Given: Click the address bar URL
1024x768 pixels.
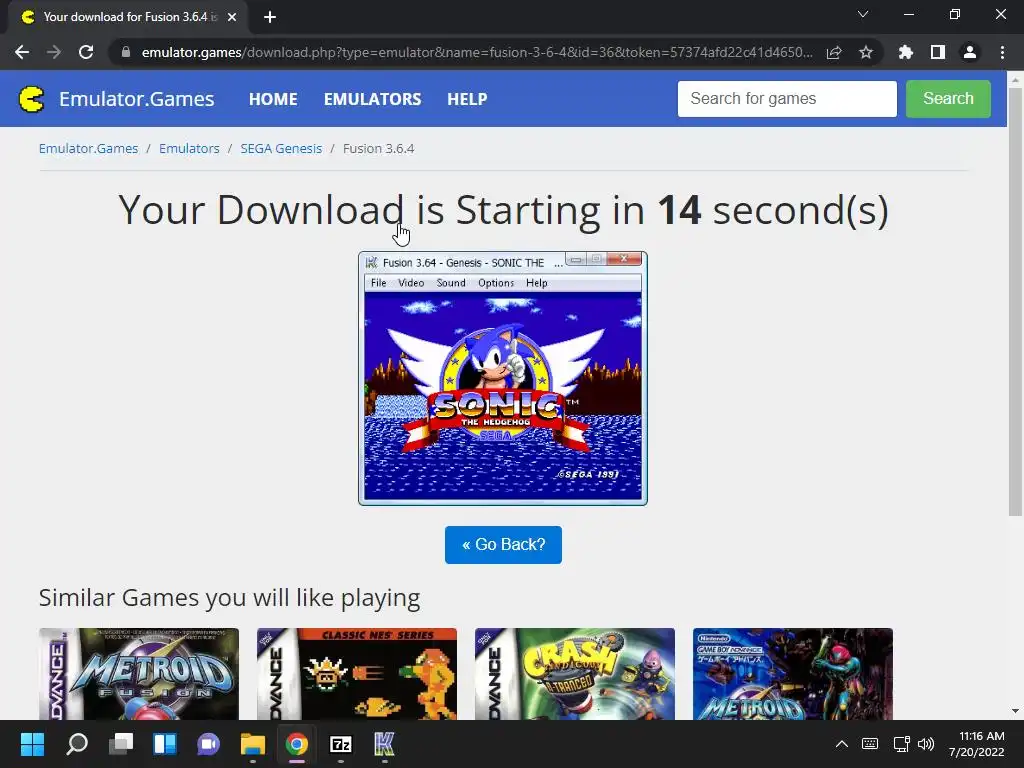Looking at the screenshot, I should 477,52.
